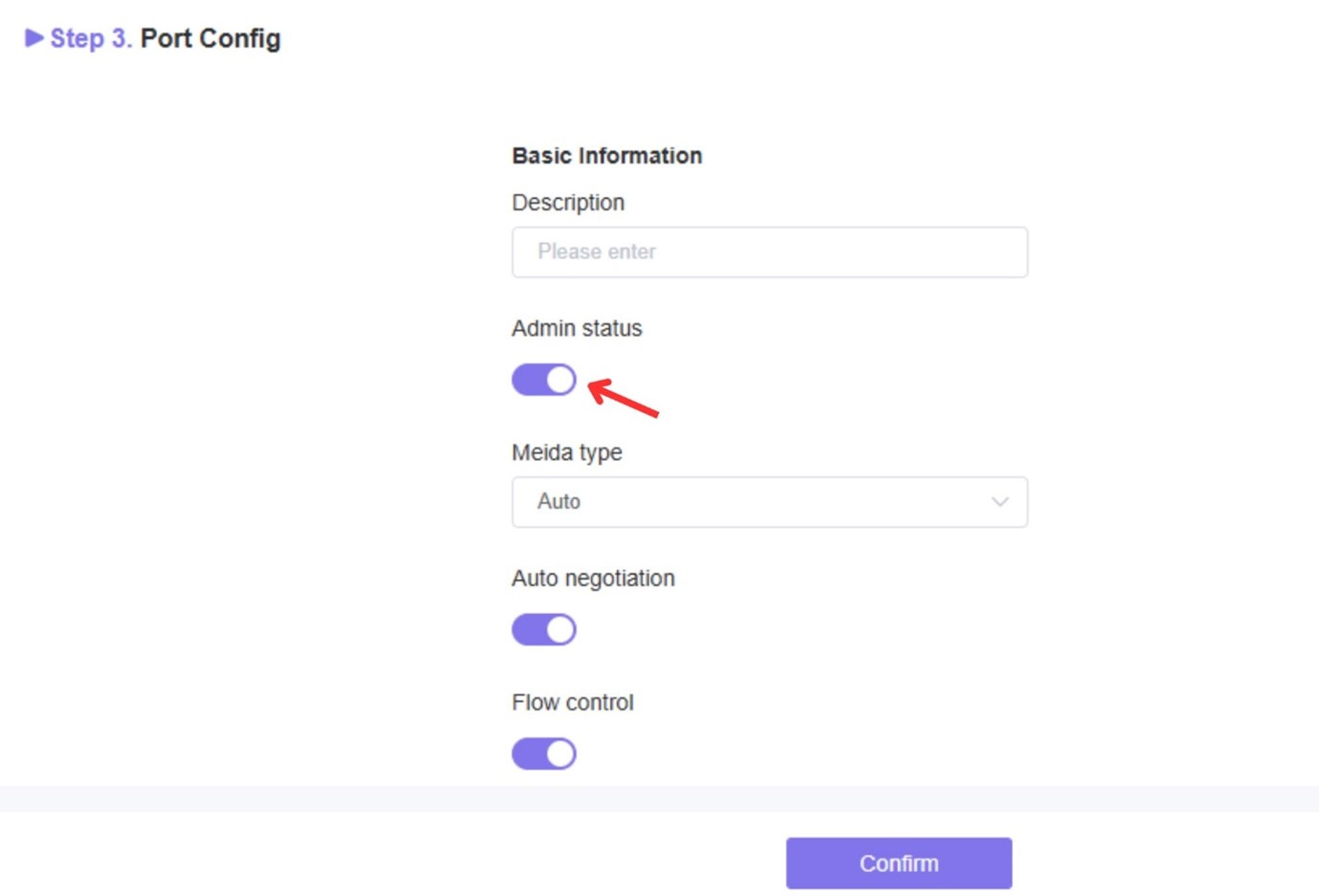Click the Step 3. purple label

tap(91, 38)
